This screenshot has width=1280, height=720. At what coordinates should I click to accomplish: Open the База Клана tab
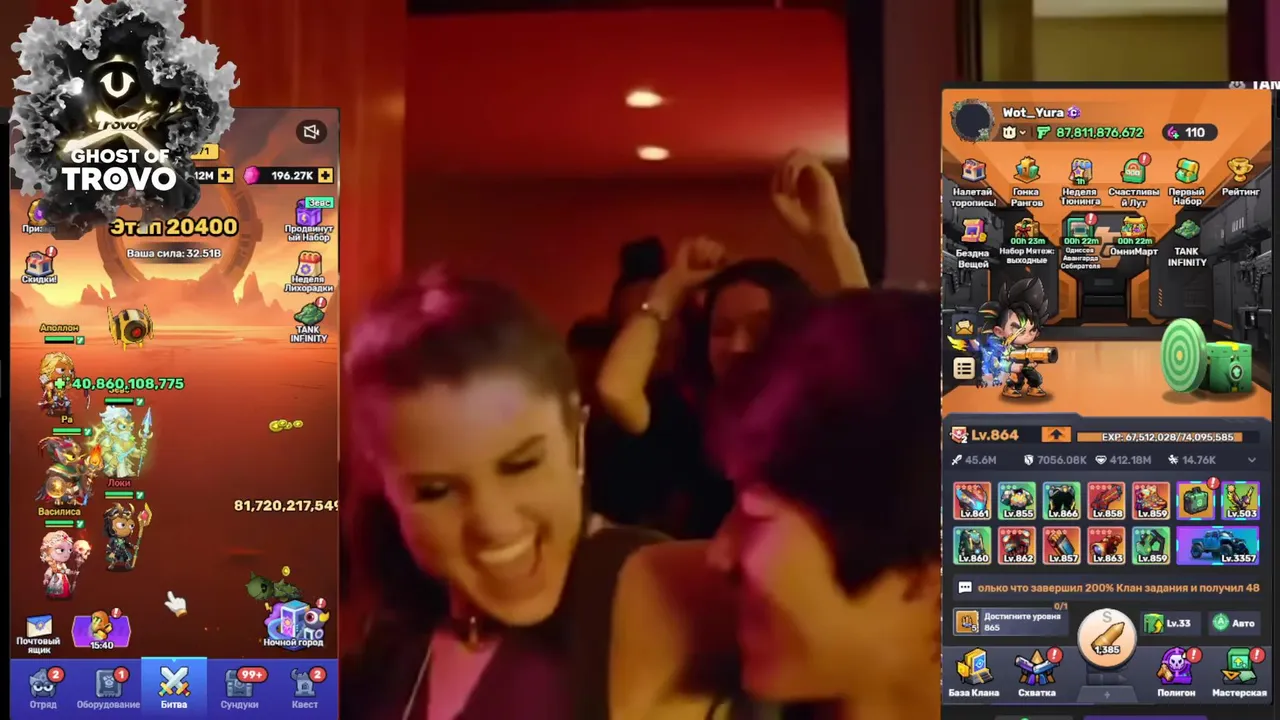(973, 673)
